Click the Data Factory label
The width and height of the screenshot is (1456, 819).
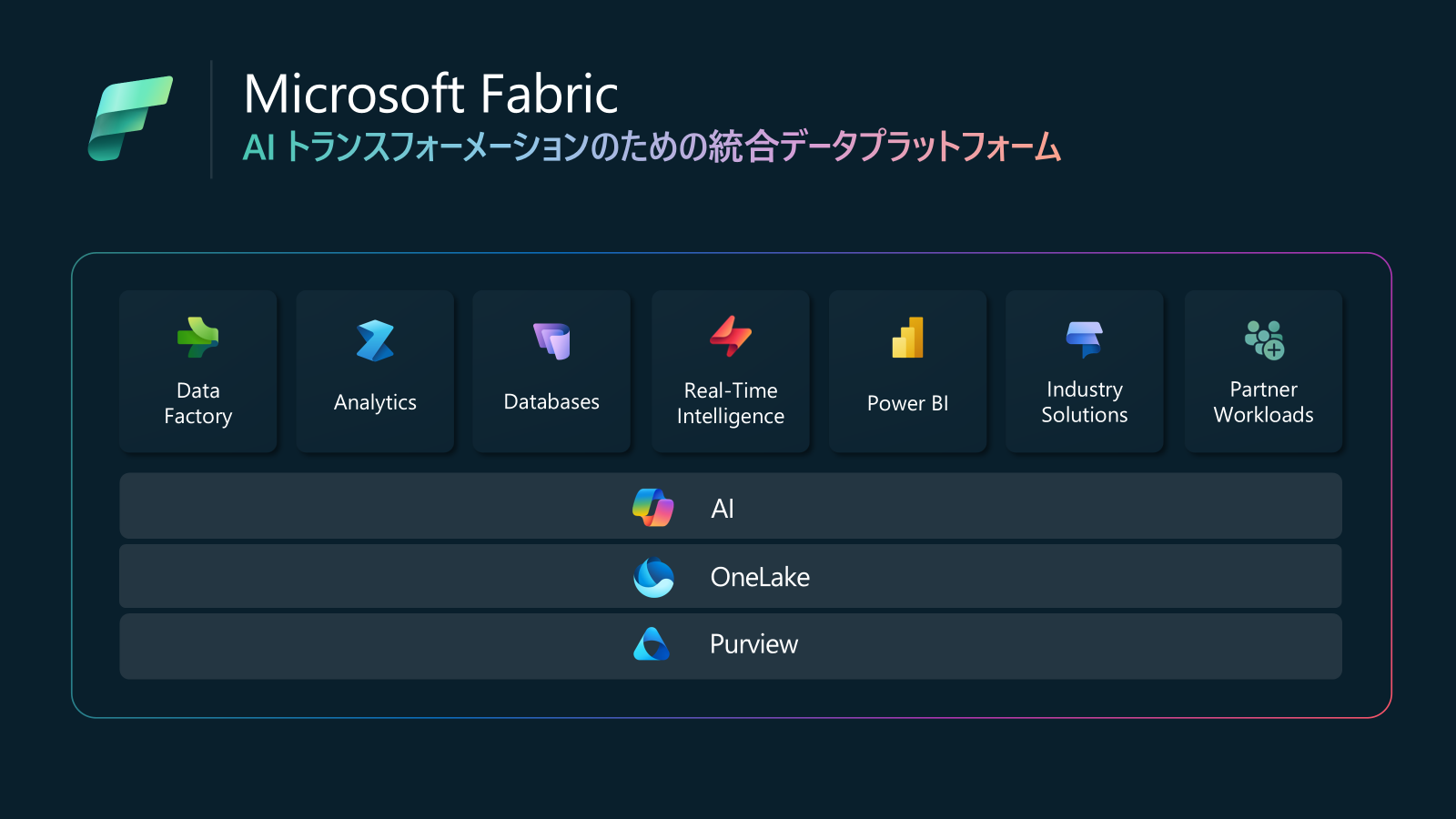[x=198, y=403]
